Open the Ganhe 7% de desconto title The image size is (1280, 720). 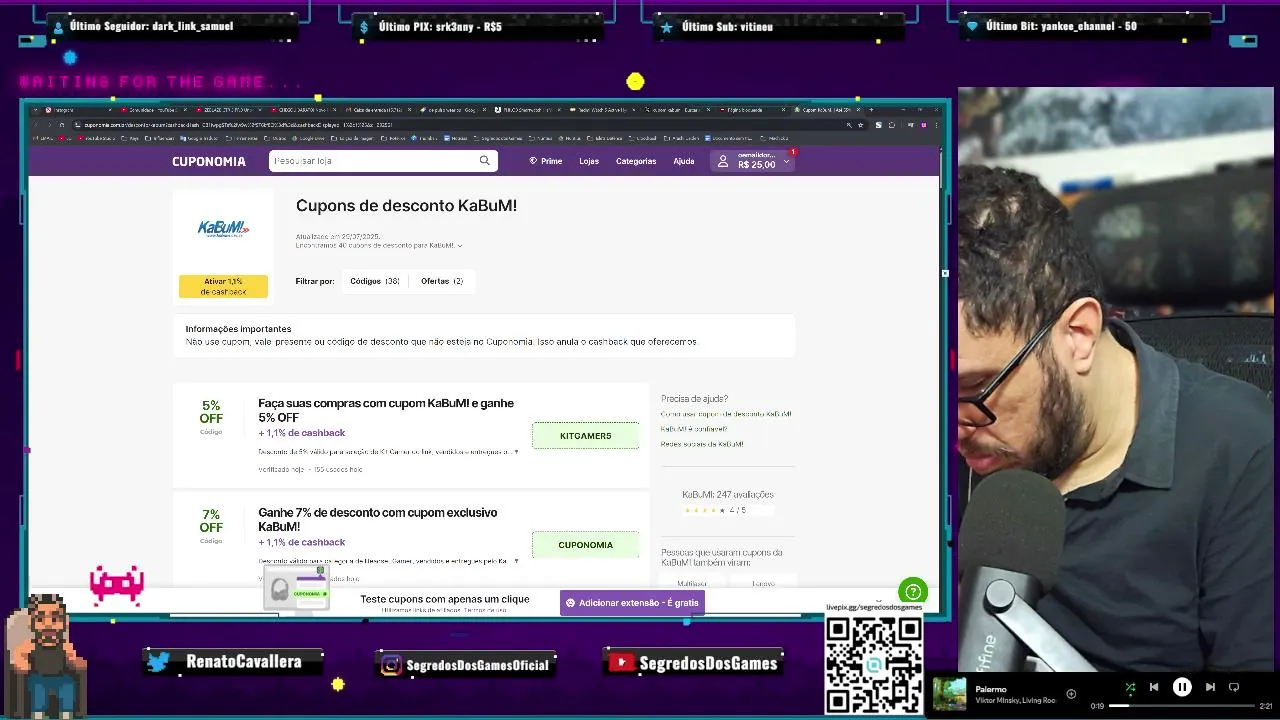(378, 519)
